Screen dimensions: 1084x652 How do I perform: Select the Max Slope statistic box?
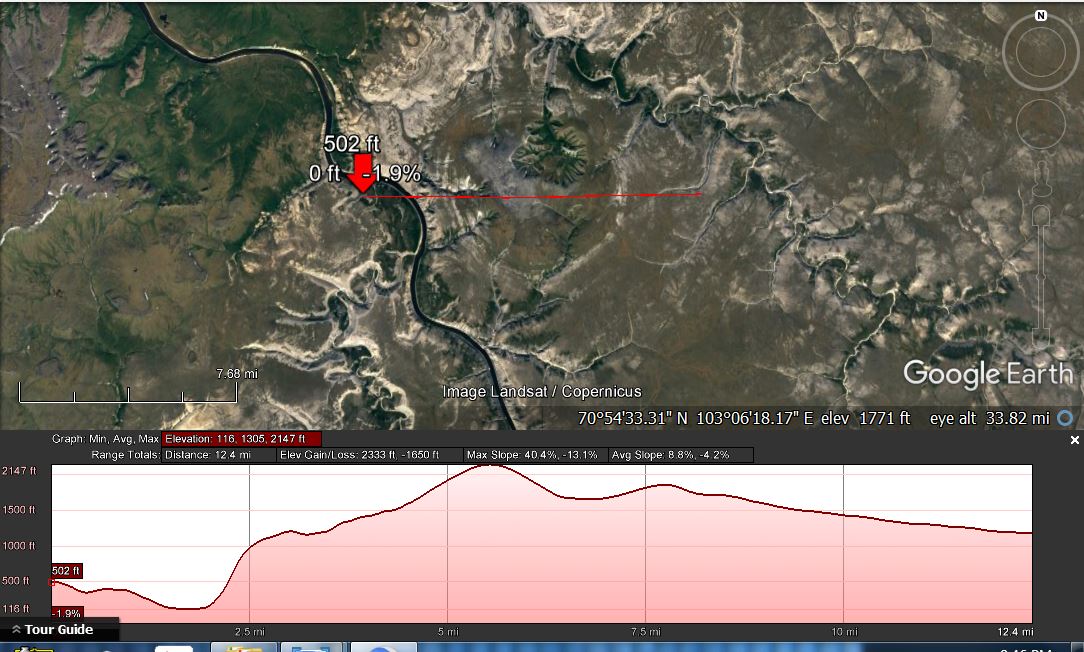pyautogui.click(x=532, y=455)
